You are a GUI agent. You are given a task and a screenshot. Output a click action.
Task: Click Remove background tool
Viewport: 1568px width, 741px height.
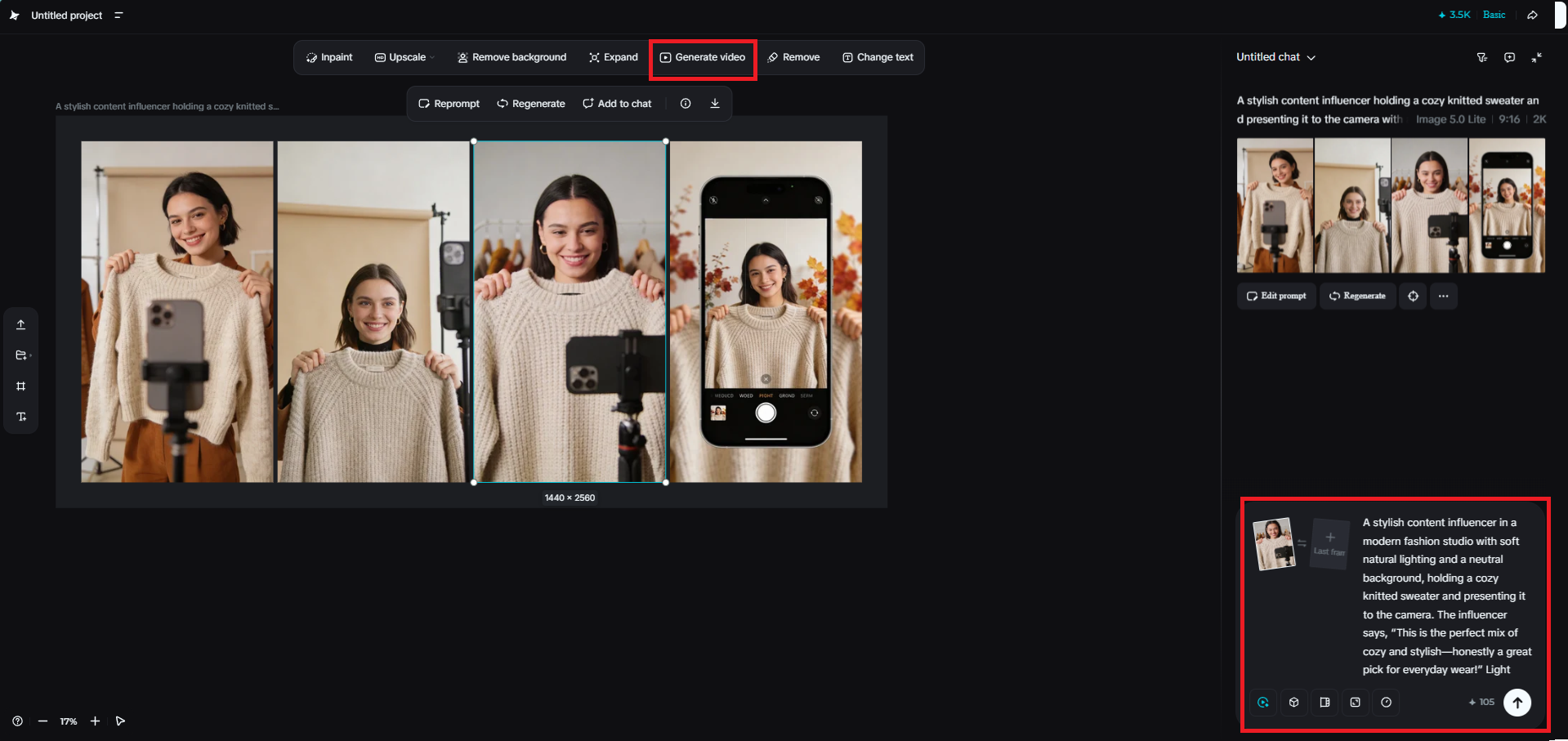coord(511,57)
